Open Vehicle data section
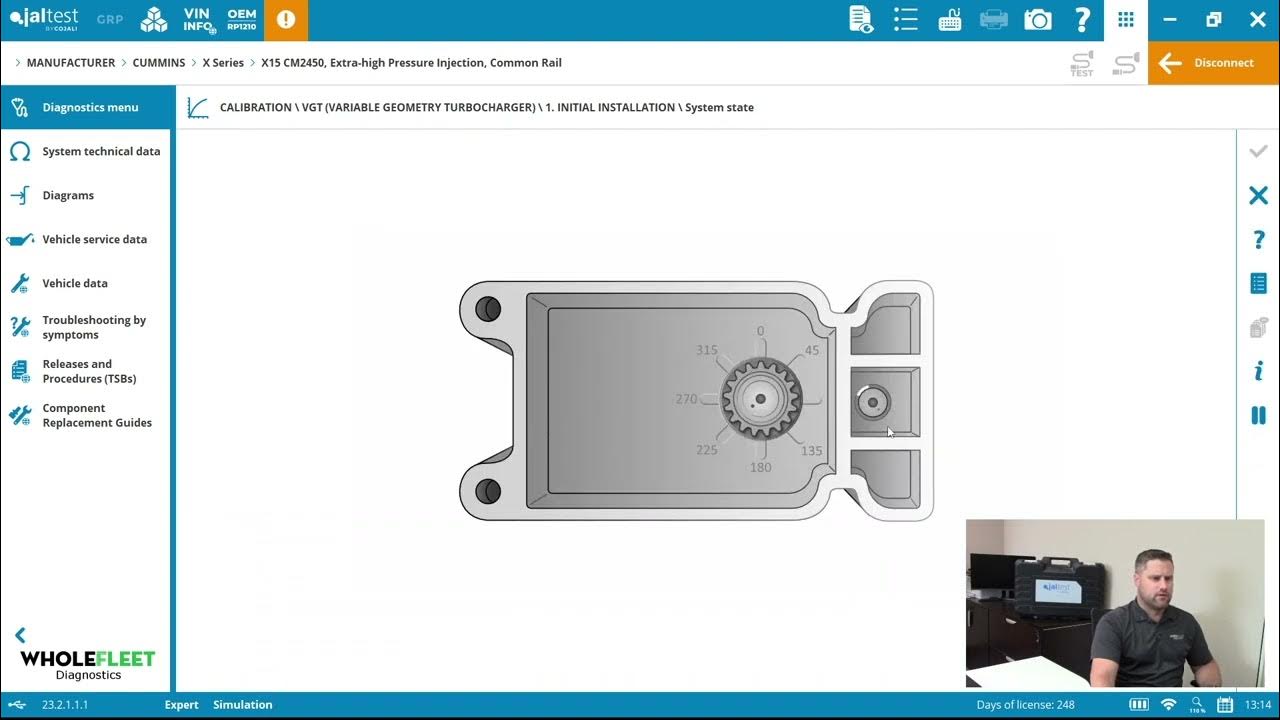Viewport: 1280px width, 720px height. pyautogui.click(x=86, y=283)
